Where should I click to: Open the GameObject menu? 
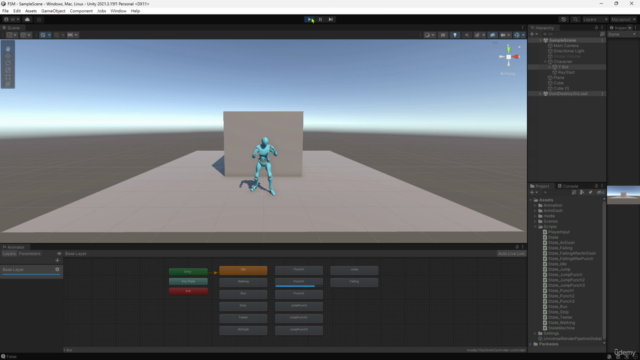53,11
